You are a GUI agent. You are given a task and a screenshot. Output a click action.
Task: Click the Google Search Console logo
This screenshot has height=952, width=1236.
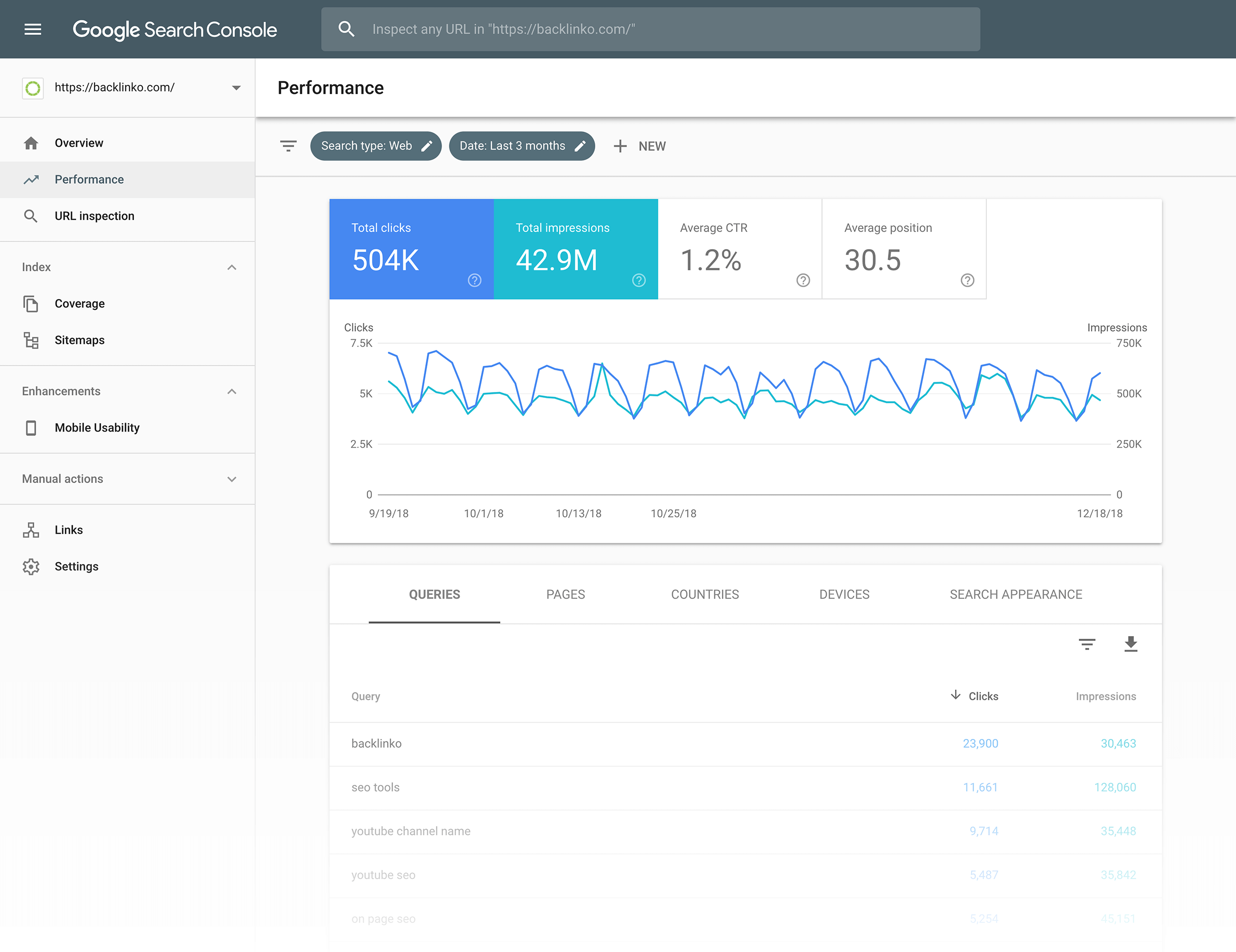(175, 30)
